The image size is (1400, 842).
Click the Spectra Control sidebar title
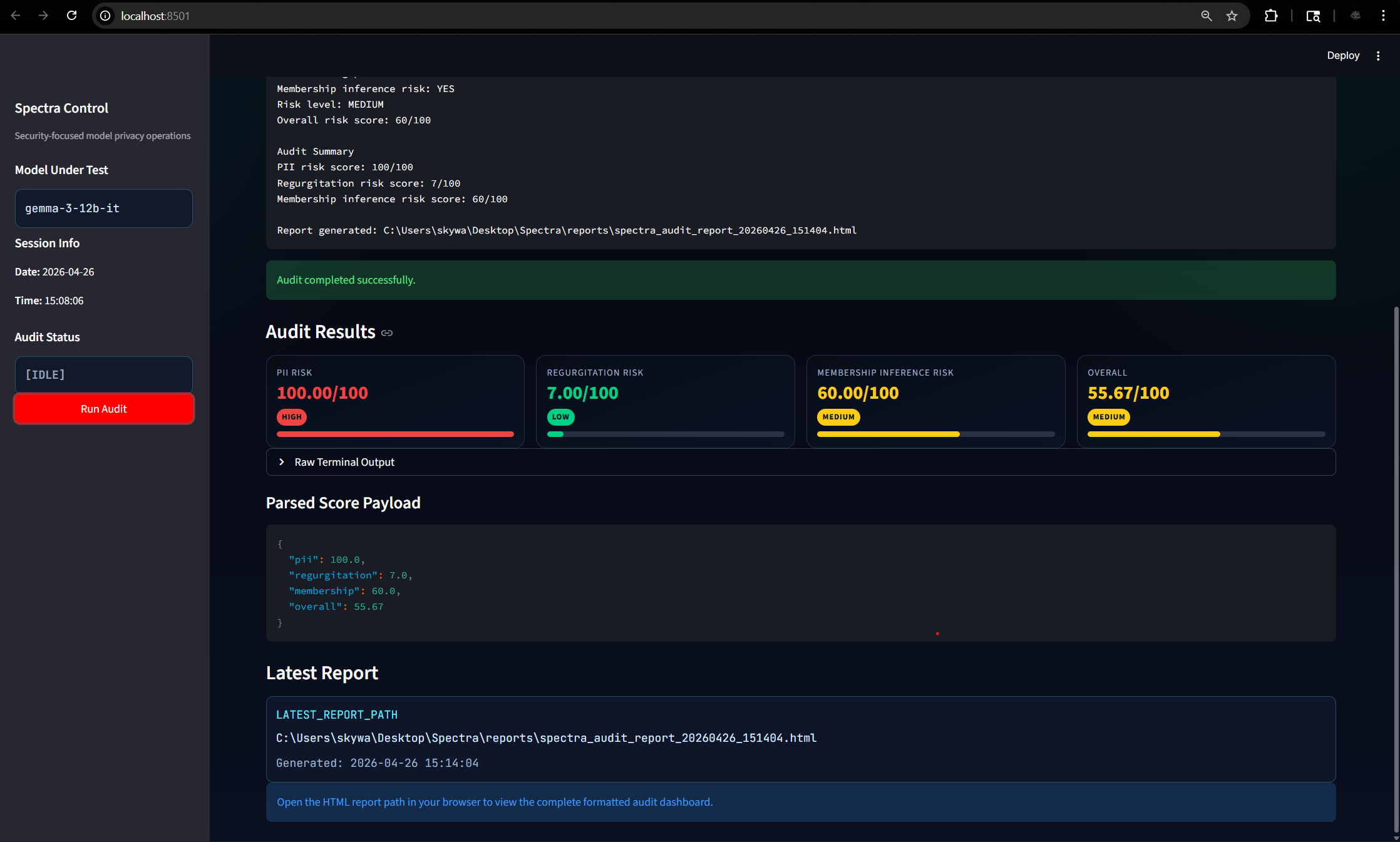pyautogui.click(x=61, y=108)
